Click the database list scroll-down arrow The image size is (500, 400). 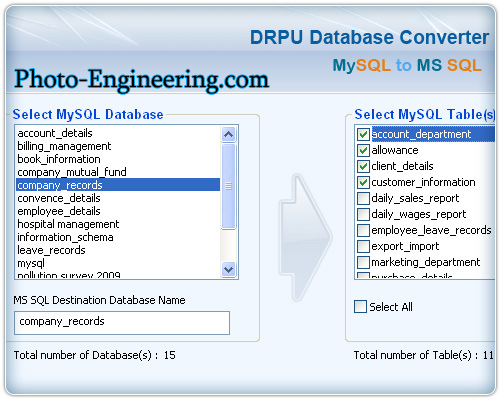(x=229, y=269)
